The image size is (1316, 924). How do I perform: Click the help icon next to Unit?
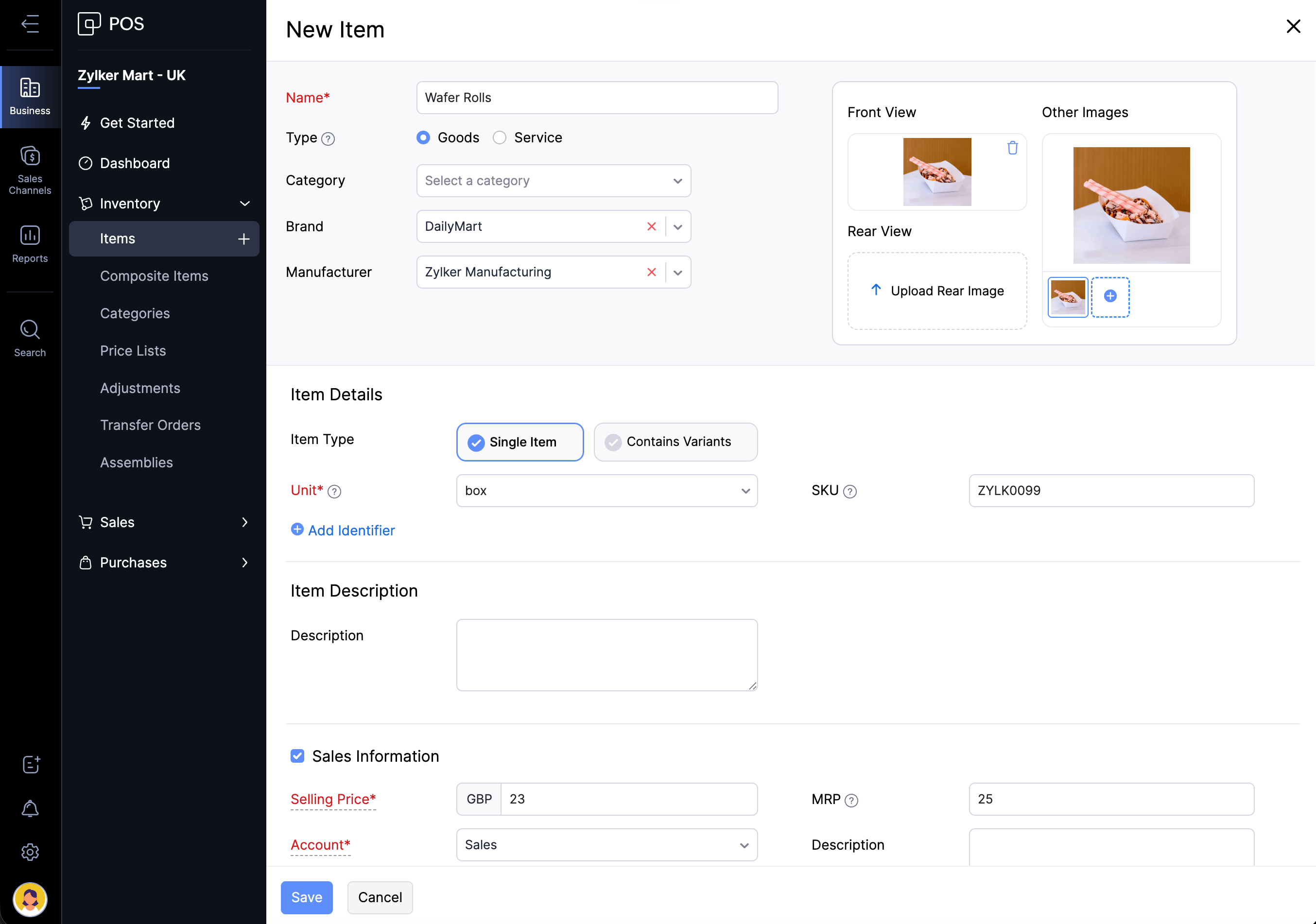(x=334, y=492)
